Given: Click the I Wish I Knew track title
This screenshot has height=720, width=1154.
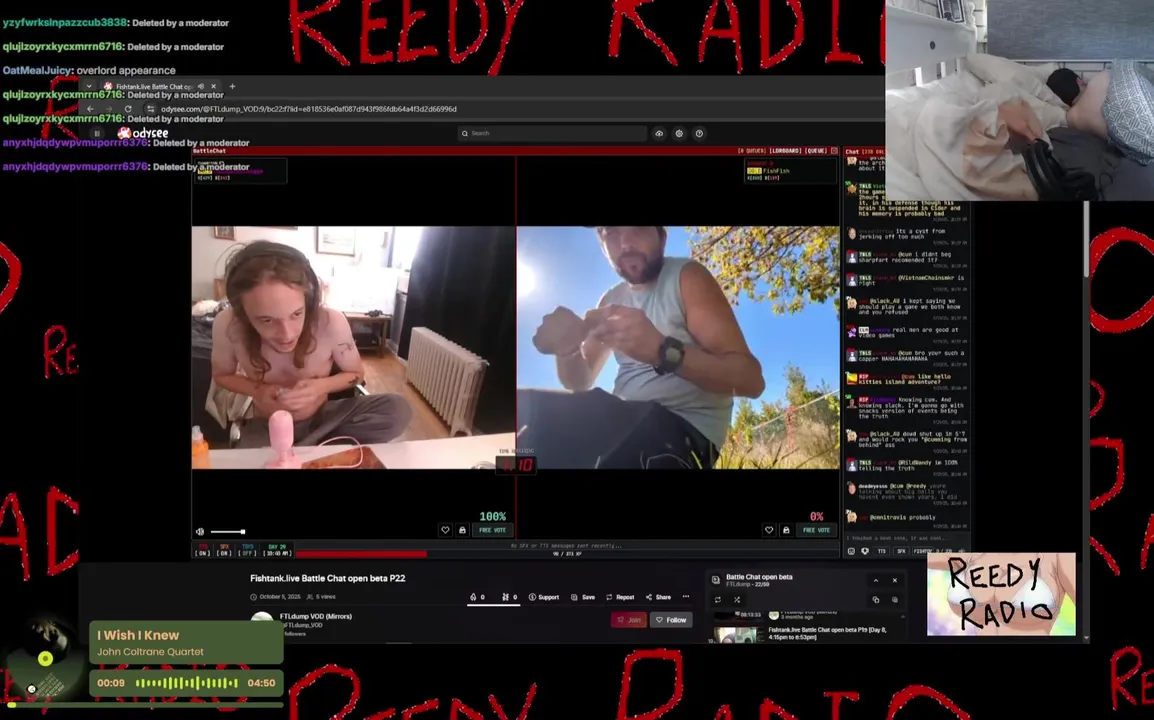Looking at the screenshot, I should [138, 635].
